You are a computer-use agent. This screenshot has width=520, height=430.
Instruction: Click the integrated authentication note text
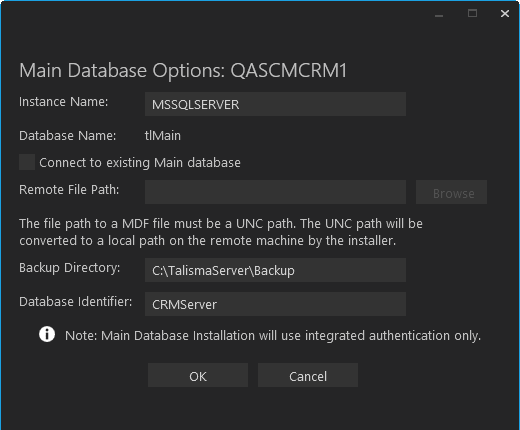tap(273, 336)
